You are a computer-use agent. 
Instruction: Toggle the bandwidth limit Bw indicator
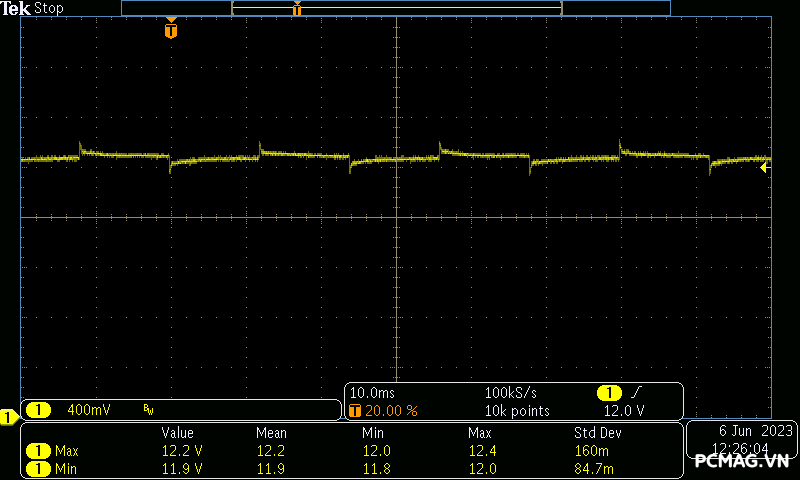(x=149, y=410)
